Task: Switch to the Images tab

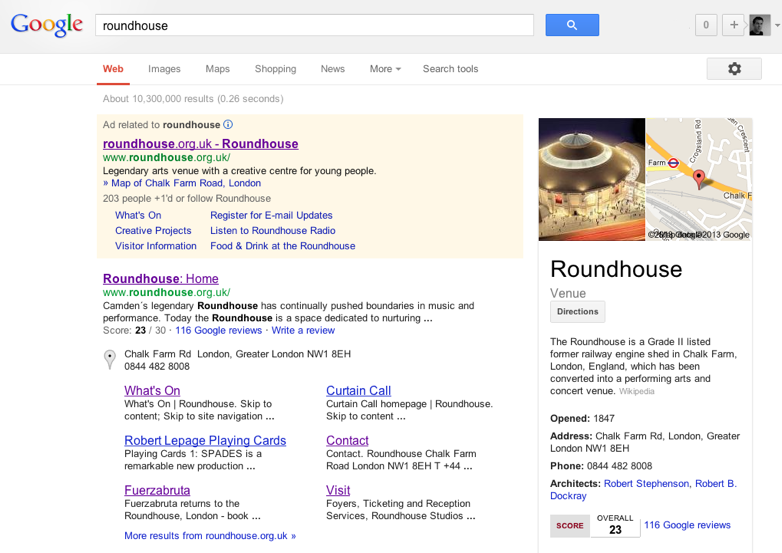Action: pyautogui.click(x=164, y=69)
